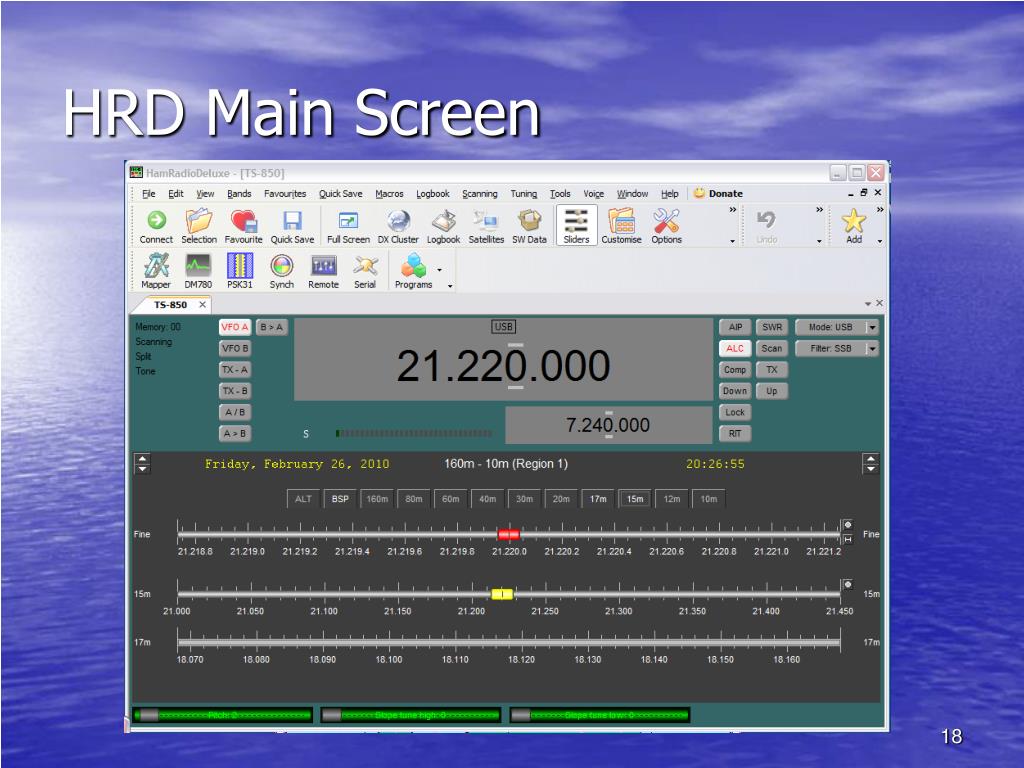Toggle the Comp button

[735, 370]
